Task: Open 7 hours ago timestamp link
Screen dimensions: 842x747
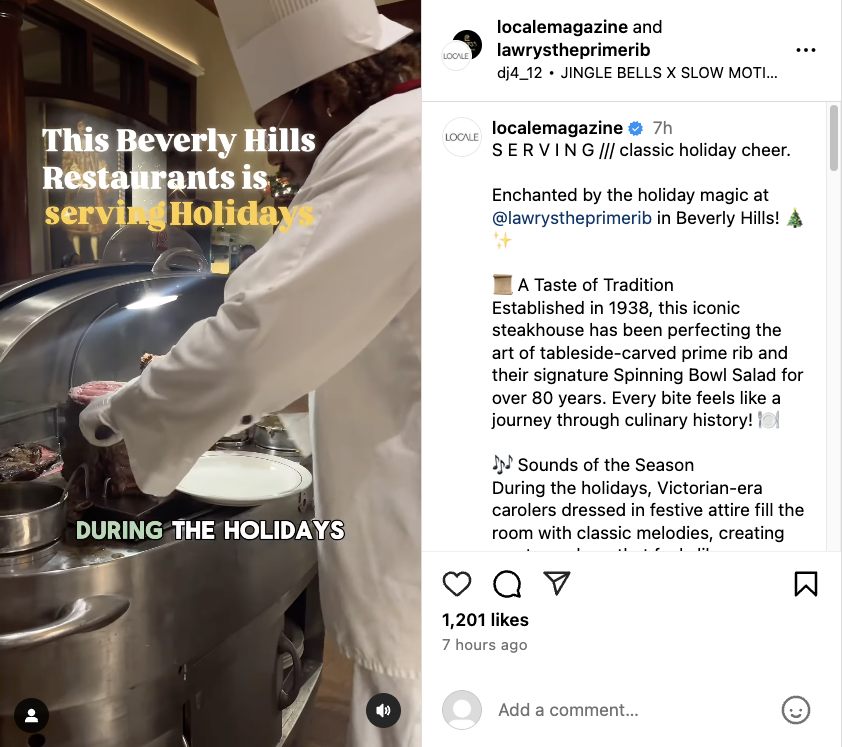Action: pos(484,644)
